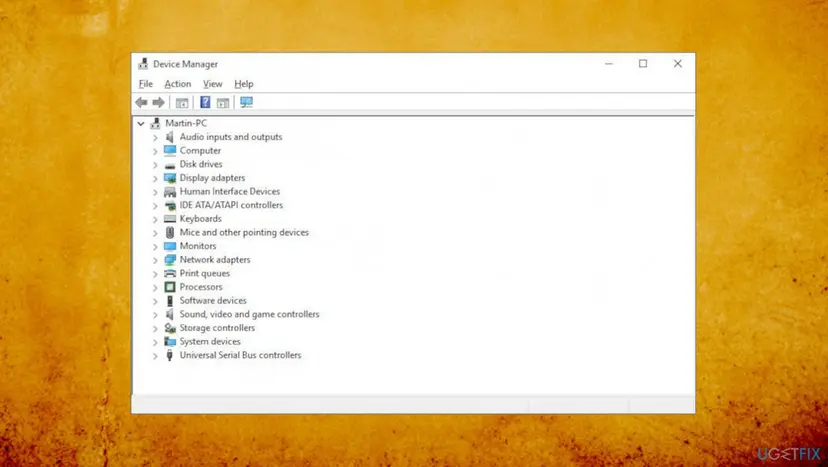The height and width of the screenshot is (467, 828).
Task: Click the Scan for hardware changes icon
Action: coord(246,102)
